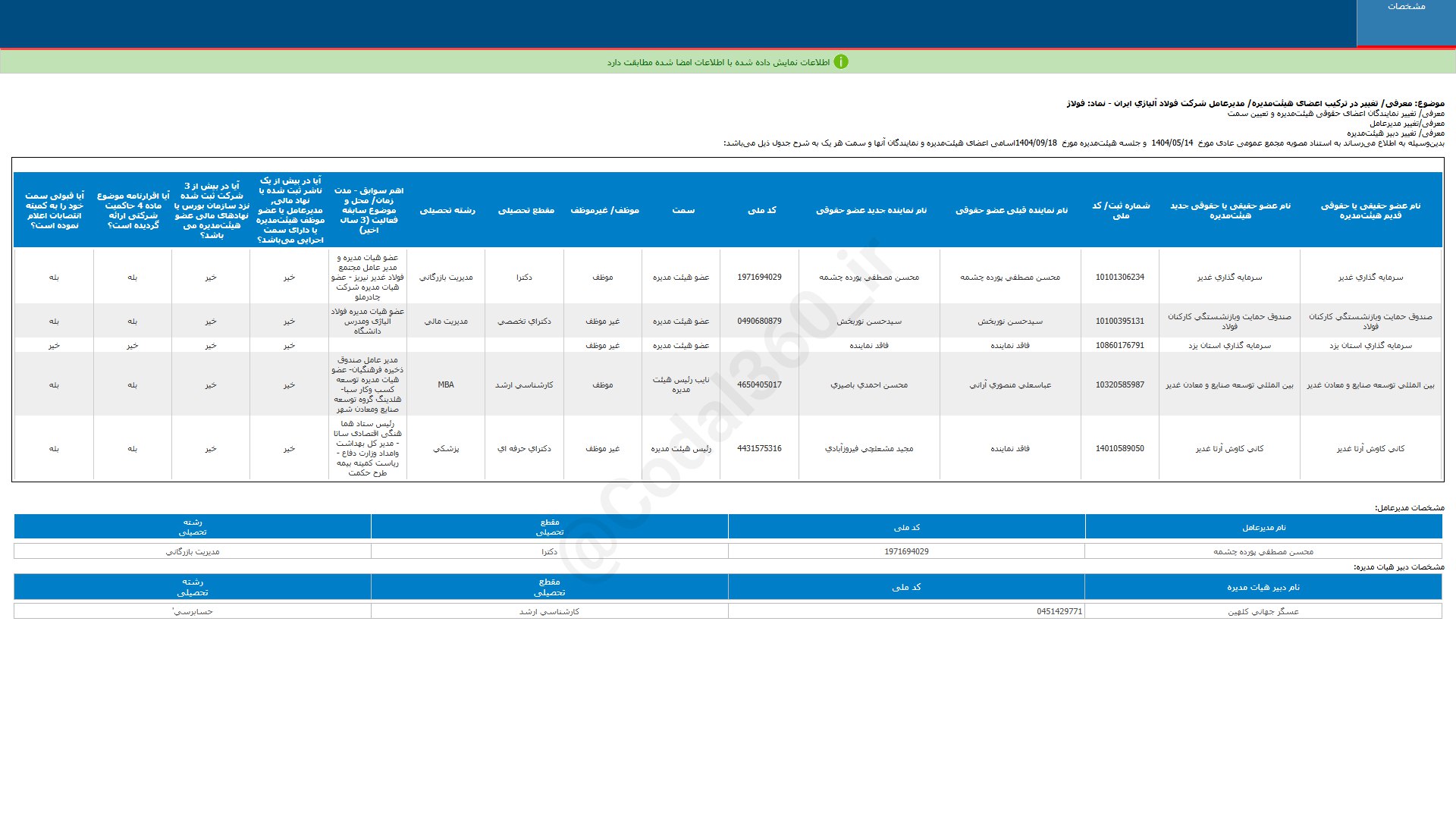Click registration number 10101306234 cell
The image size is (1456, 819).
pyautogui.click(x=1119, y=278)
